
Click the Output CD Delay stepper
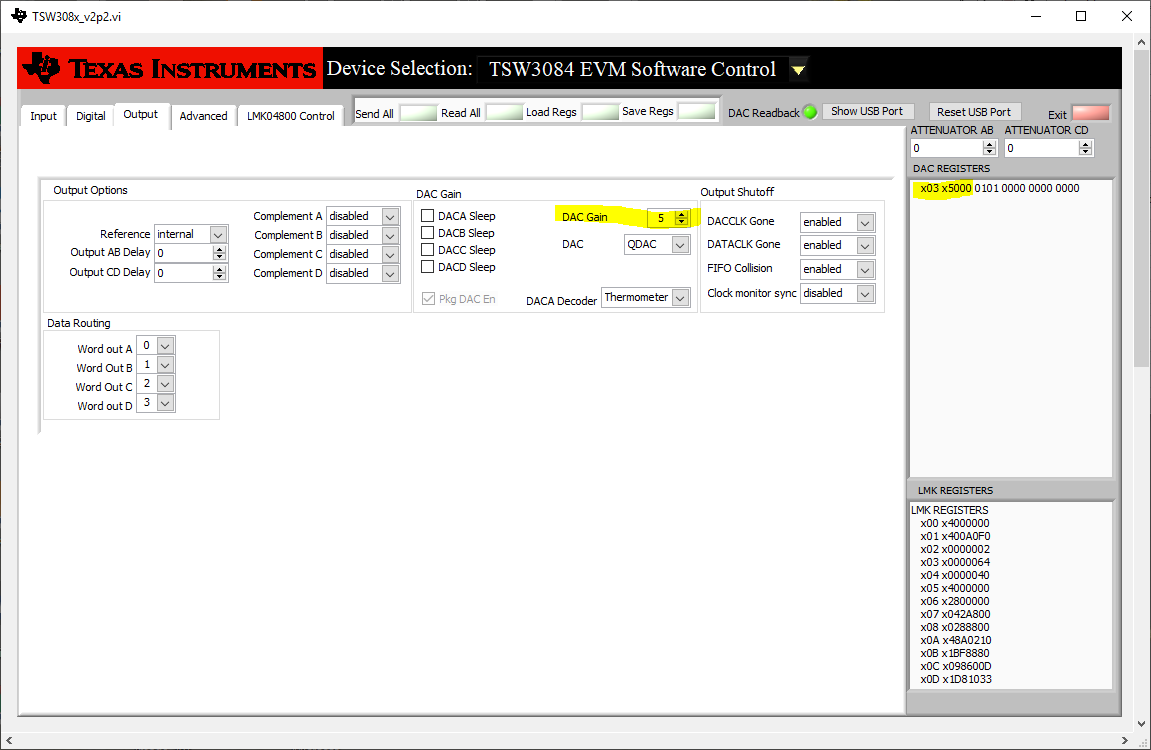219,273
